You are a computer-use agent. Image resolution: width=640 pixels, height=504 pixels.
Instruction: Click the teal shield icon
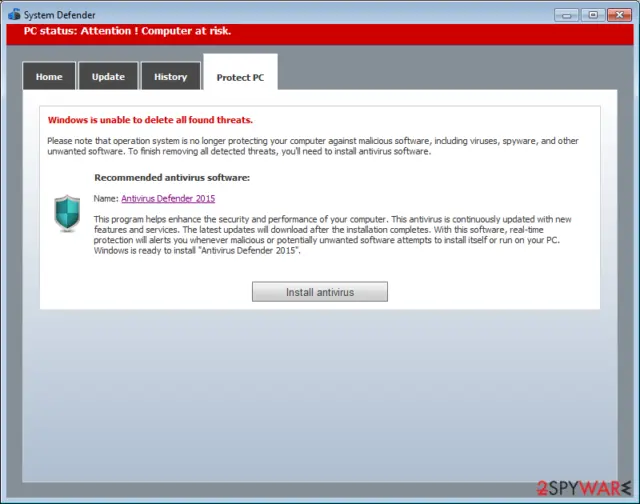pos(67,213)
